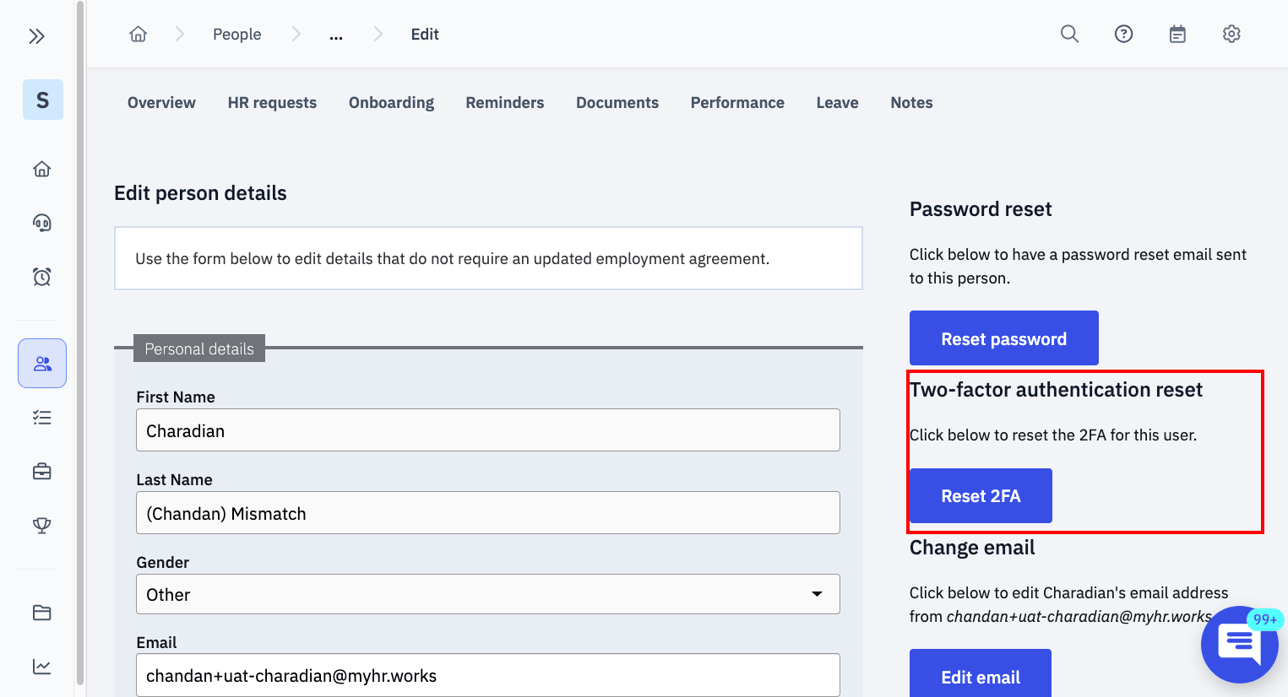Focus the First Name field

(488, 430)
